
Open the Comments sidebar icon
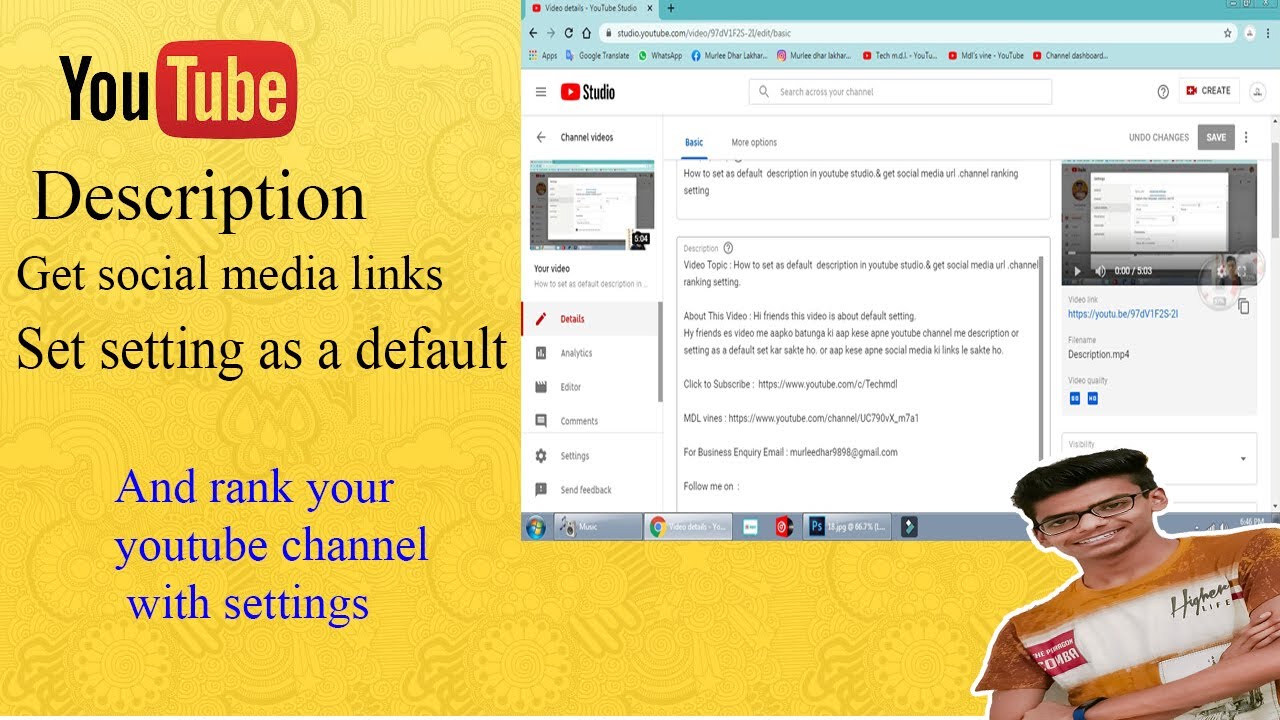tap(541, 421)
